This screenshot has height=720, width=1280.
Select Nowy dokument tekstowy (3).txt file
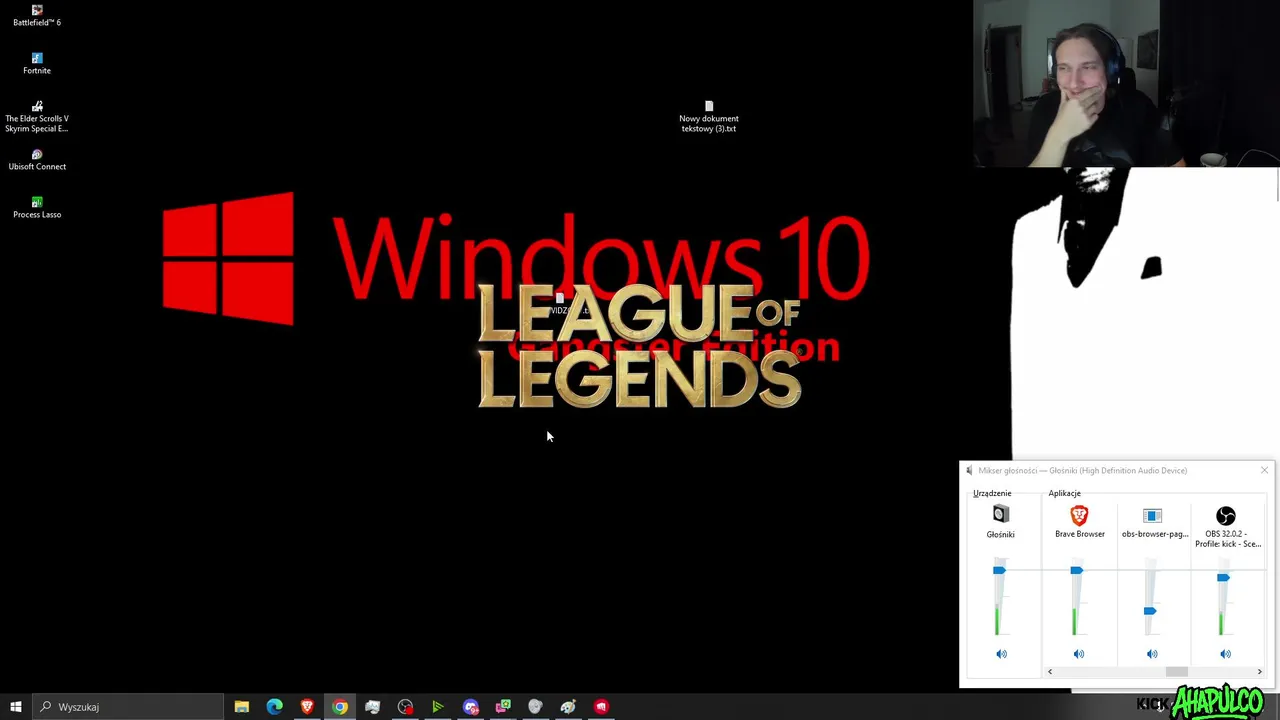pyautogui.click(x=709, y=117)
